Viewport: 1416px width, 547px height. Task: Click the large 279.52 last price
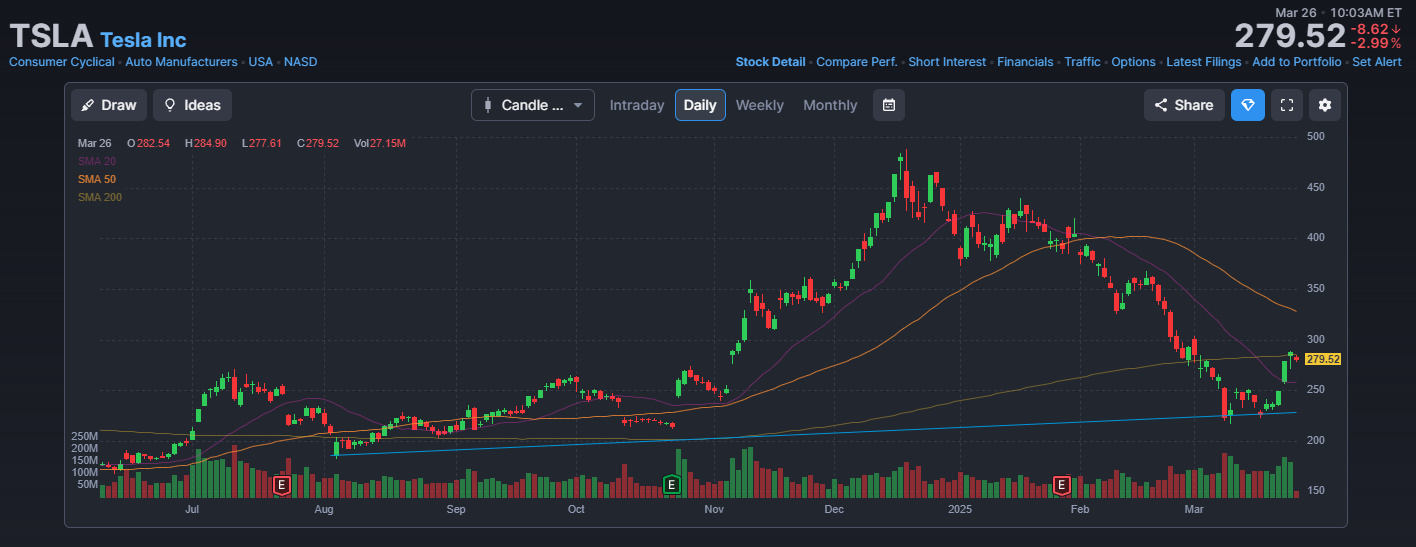coord(1290,36)
